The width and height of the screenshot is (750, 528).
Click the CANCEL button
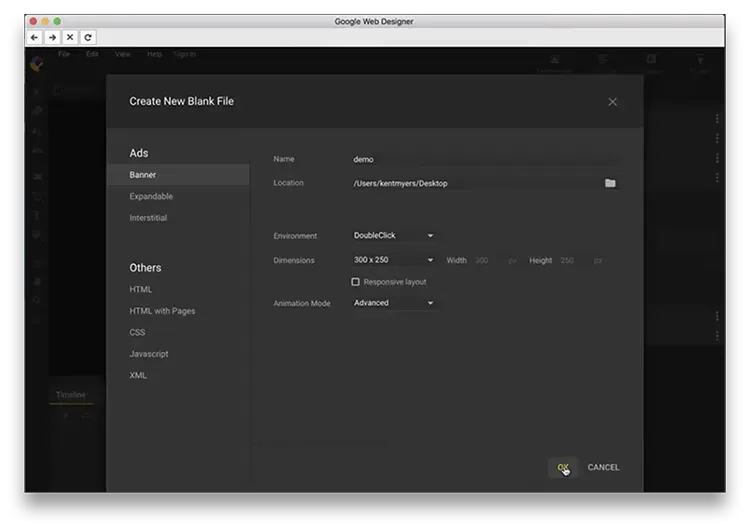point(603,467)
